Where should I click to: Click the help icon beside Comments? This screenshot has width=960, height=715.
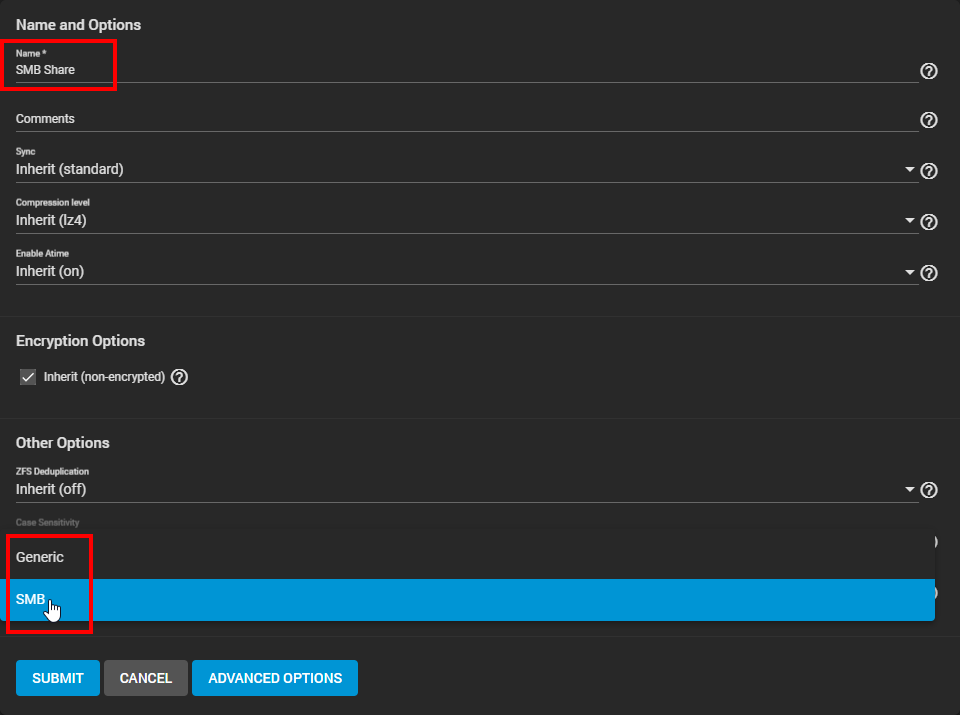[x=928, y=120]
